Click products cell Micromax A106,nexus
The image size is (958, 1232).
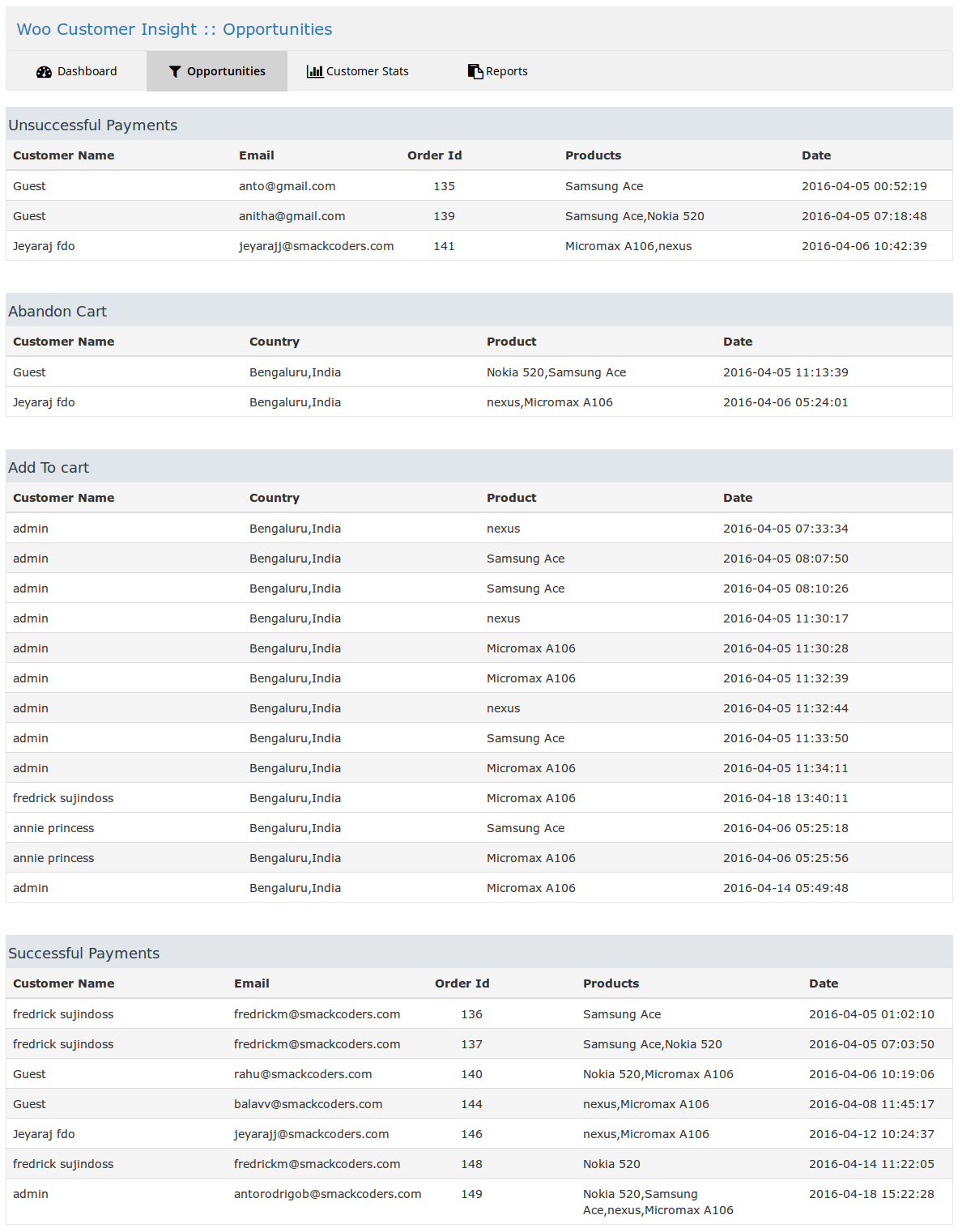628,246
